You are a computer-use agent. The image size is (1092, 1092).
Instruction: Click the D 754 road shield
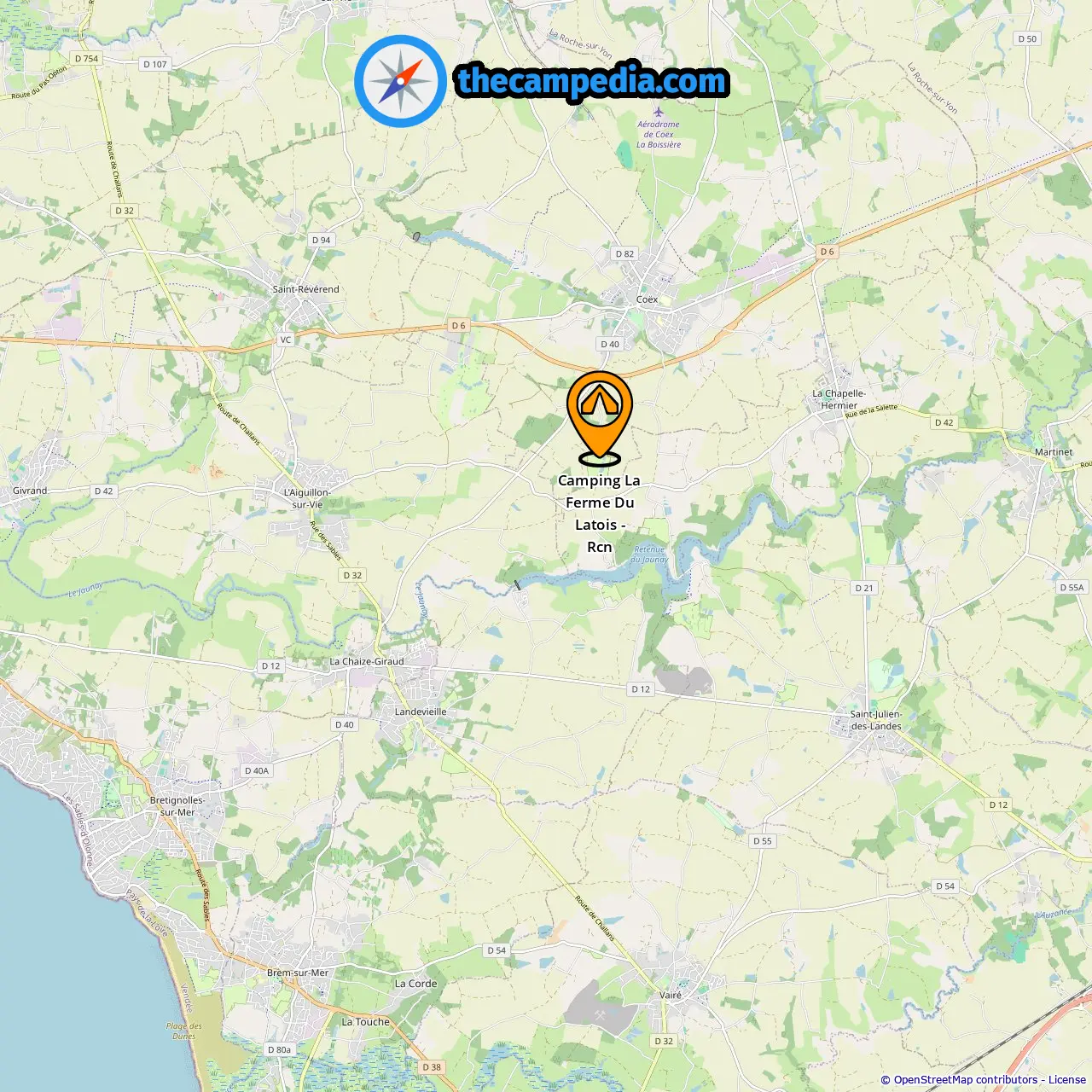click(x=86, y=59)
